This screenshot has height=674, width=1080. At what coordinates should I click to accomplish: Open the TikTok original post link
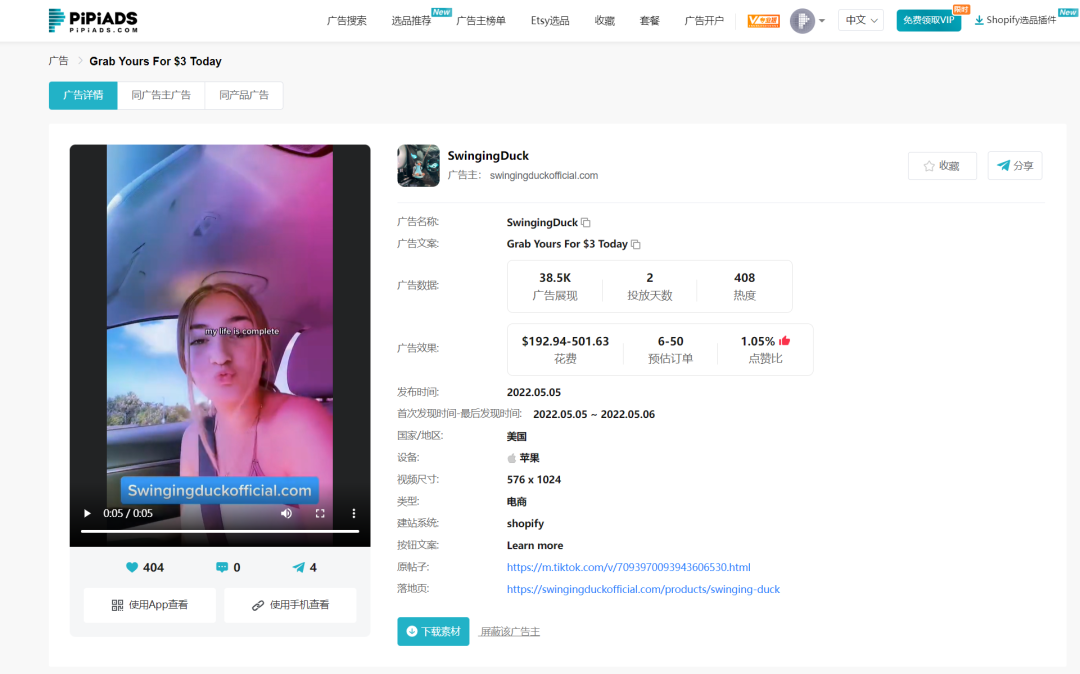click(629, 567)
